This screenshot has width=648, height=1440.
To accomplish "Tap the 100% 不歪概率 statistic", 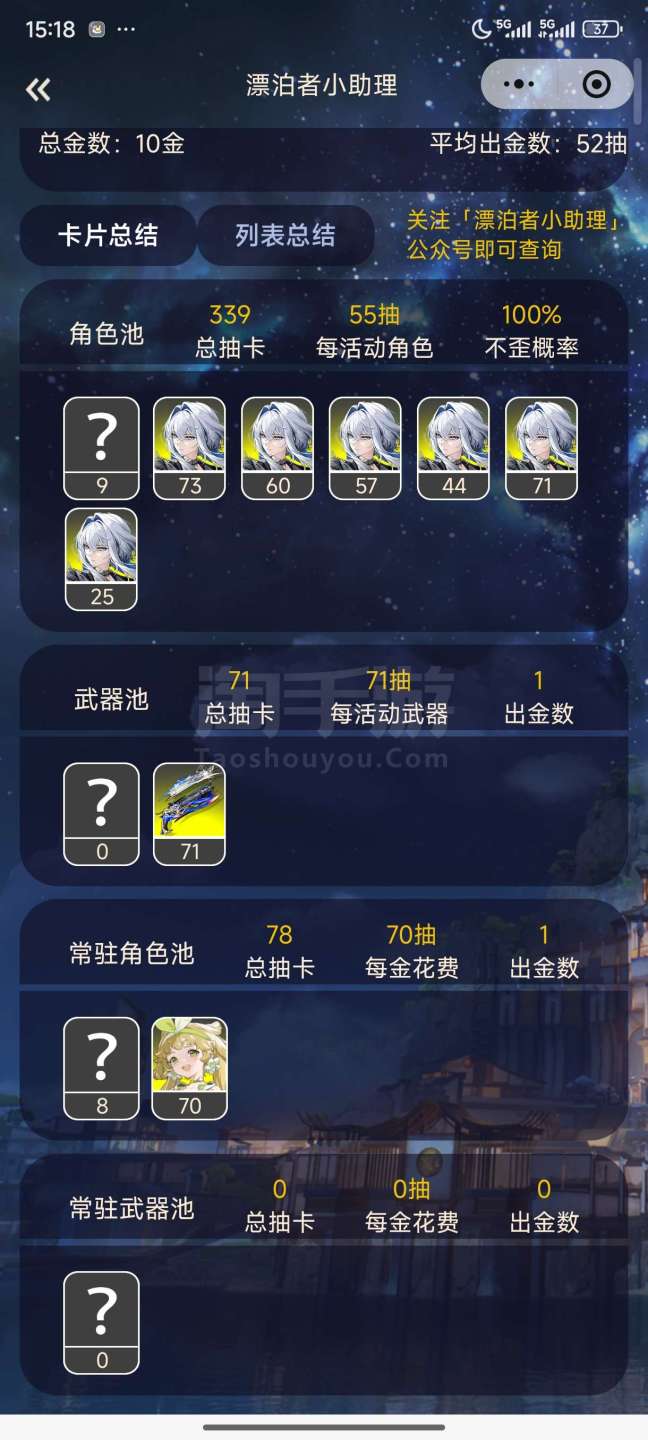I will pyautogui.click(x=531, y=331).
